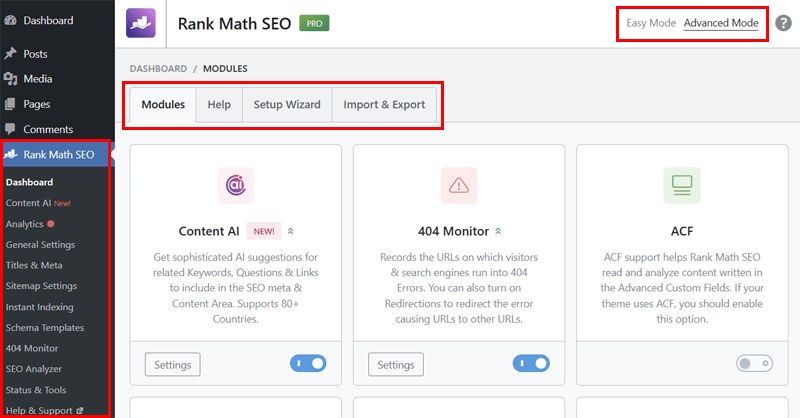Viewport: 800px width, 418px height.
Task: Click the DASHBOARD breadcrumb link
Action: click(x=158, y=68)
